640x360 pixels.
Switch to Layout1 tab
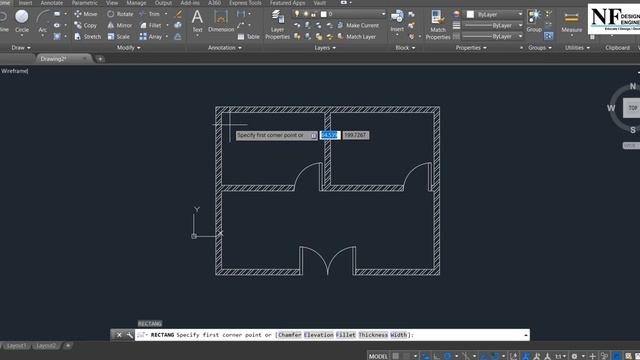16,346
